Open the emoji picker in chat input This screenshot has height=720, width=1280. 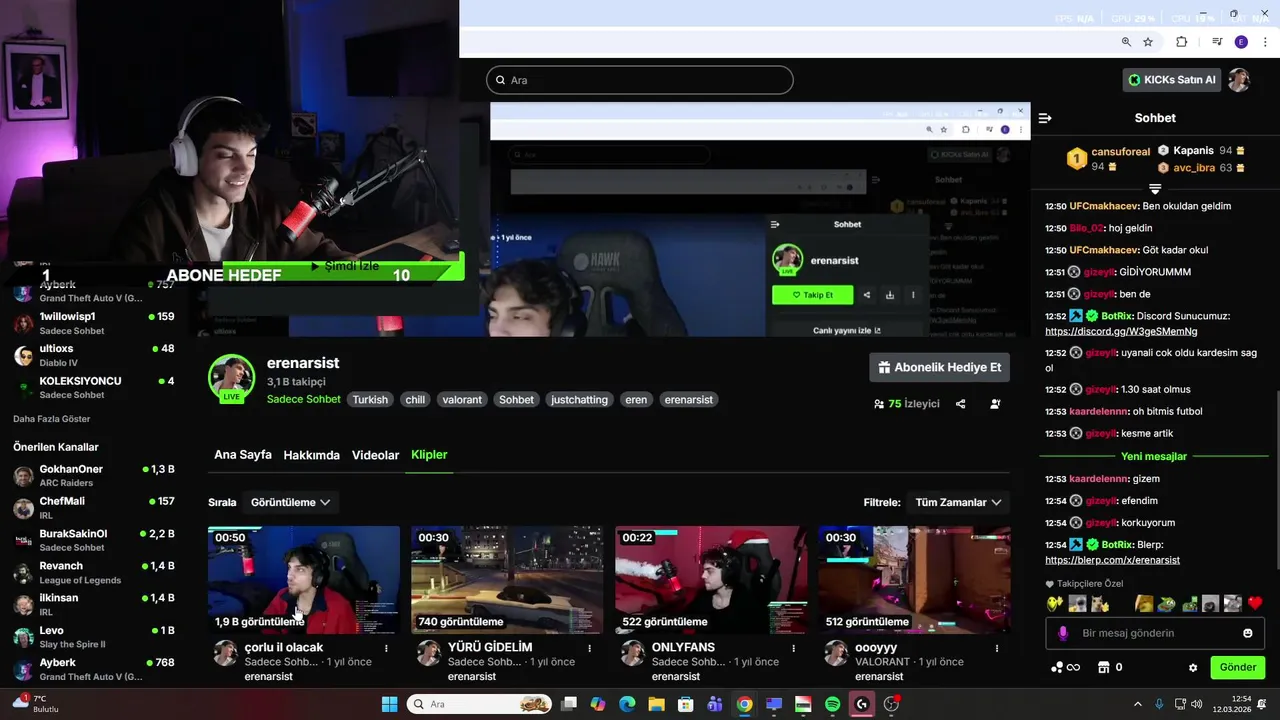tap(1247, 633)
